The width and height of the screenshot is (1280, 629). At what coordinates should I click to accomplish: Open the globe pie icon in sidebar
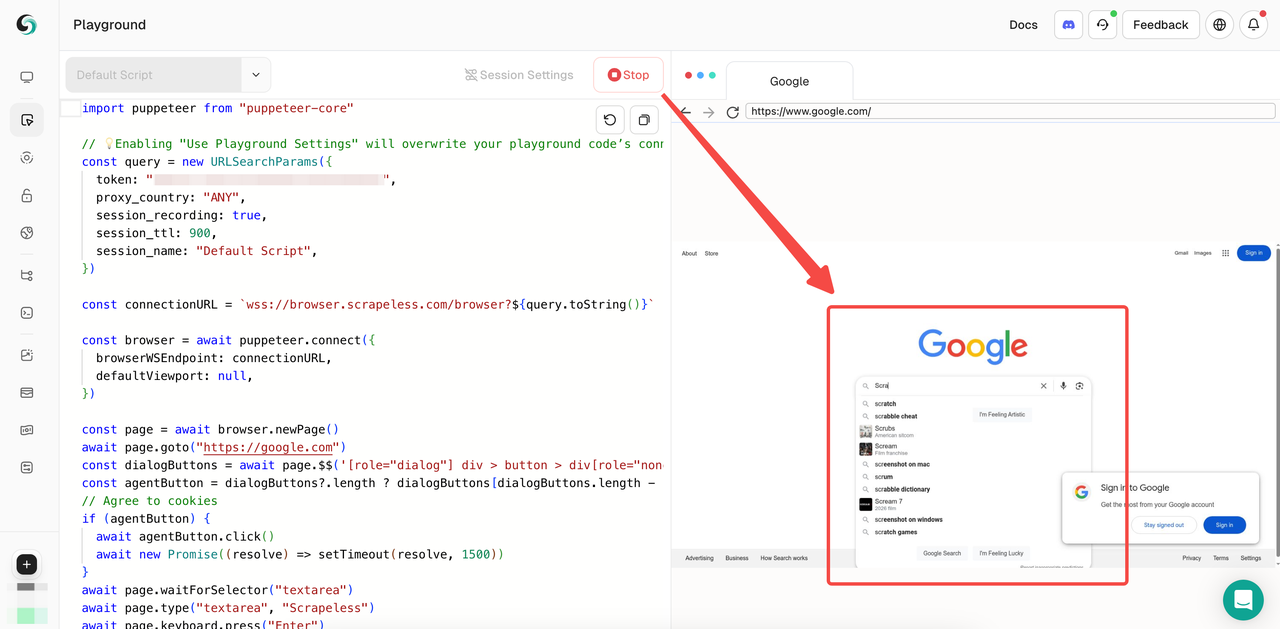[27, 233]
